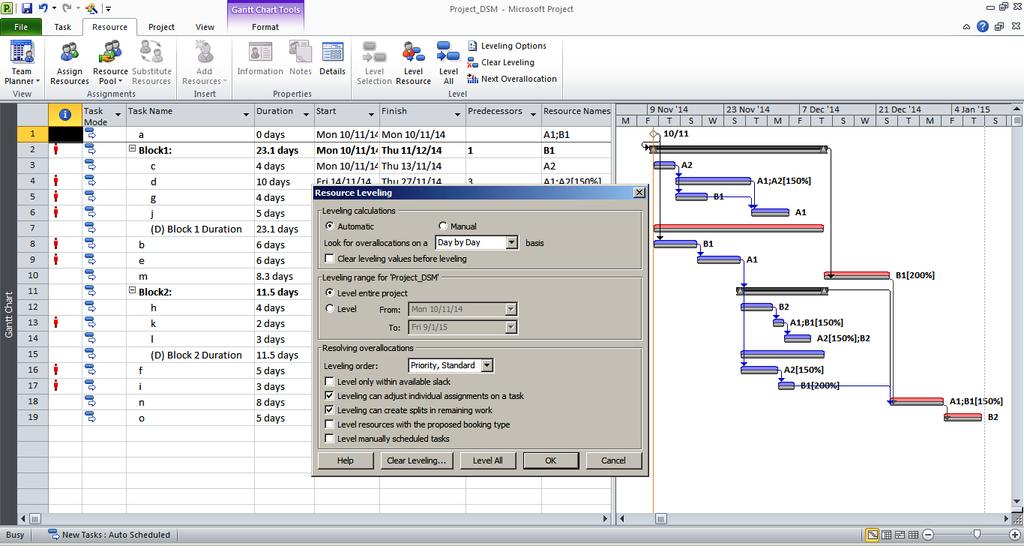Open Resource Pool menu
The width and height of the screenshot is (1024, 546).
point(110,63)
